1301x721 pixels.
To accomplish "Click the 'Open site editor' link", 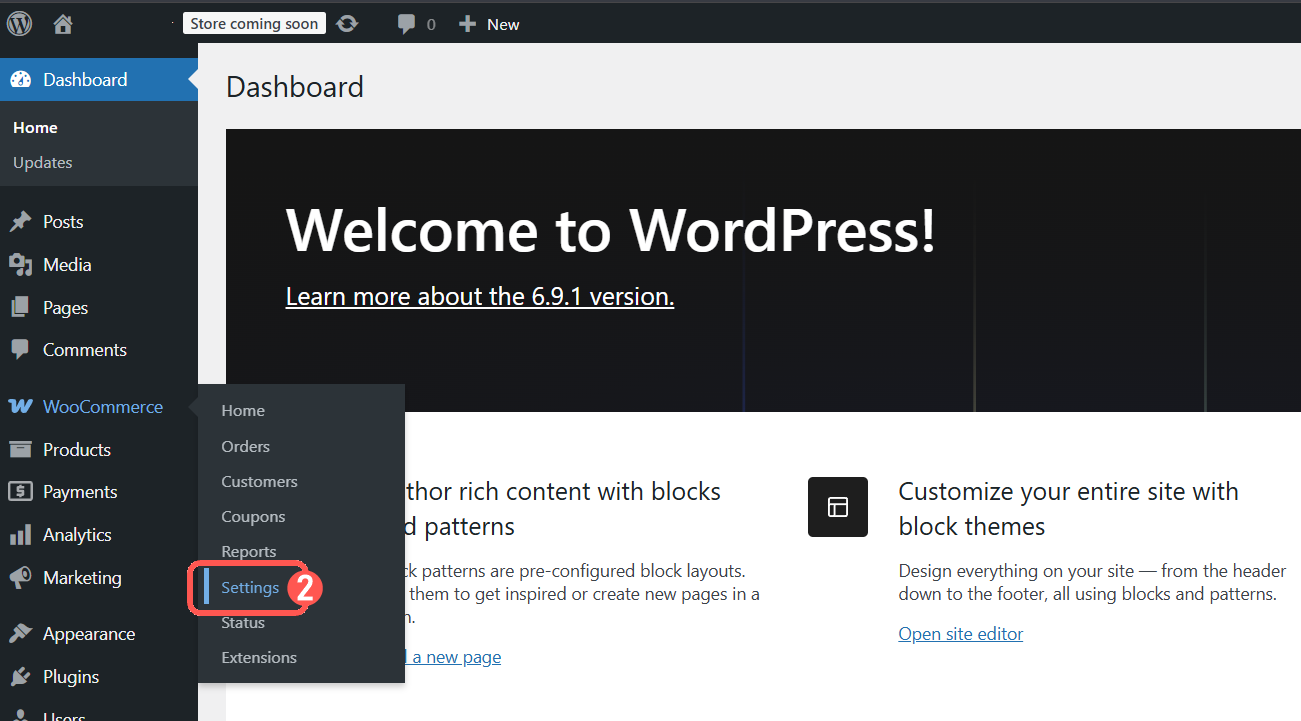I will 961,634.
